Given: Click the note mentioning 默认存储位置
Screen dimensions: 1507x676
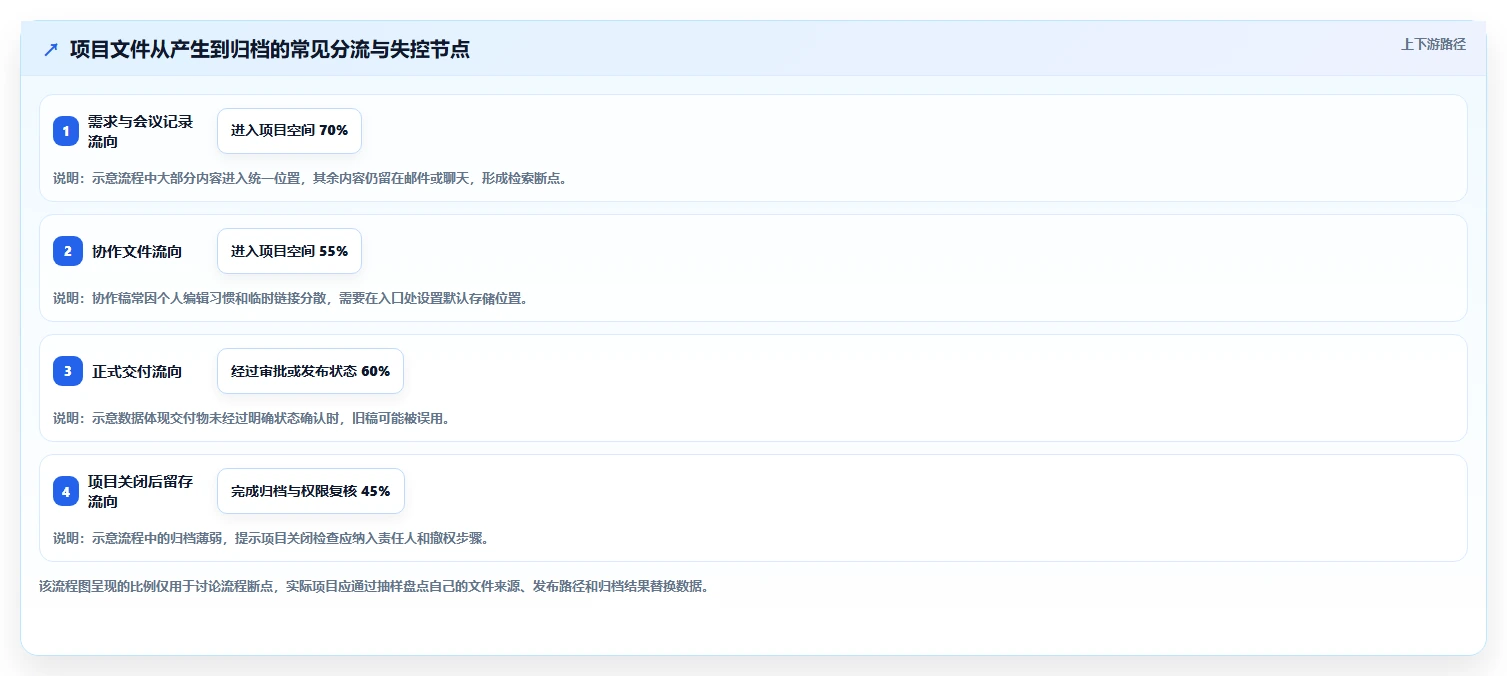Looking at the screenshot, I should (290, 298).
